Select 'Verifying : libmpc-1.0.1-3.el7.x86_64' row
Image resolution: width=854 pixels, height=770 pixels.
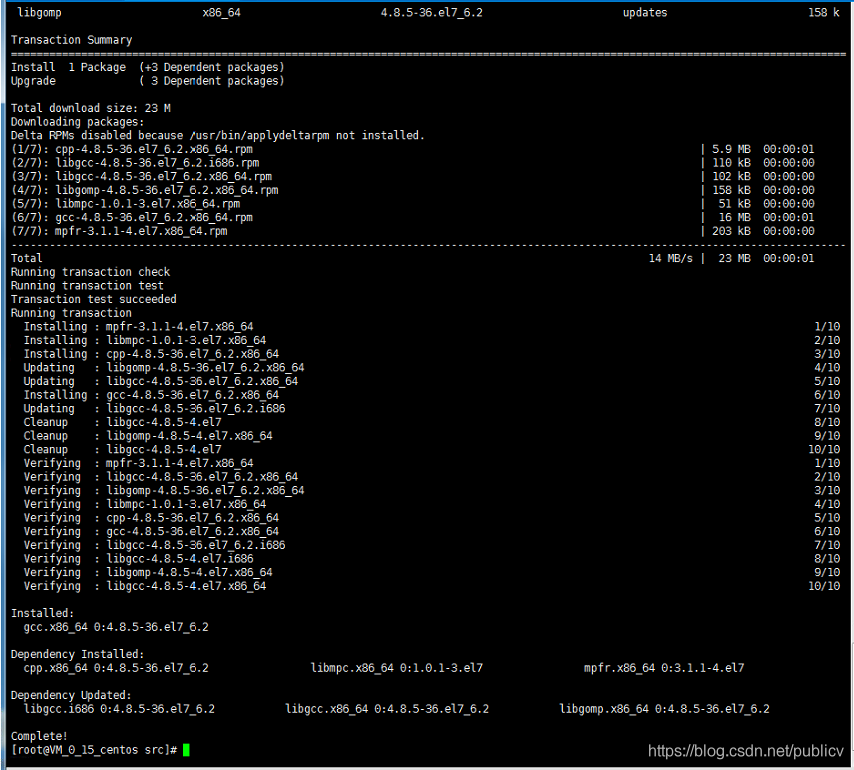pos(431,504)
